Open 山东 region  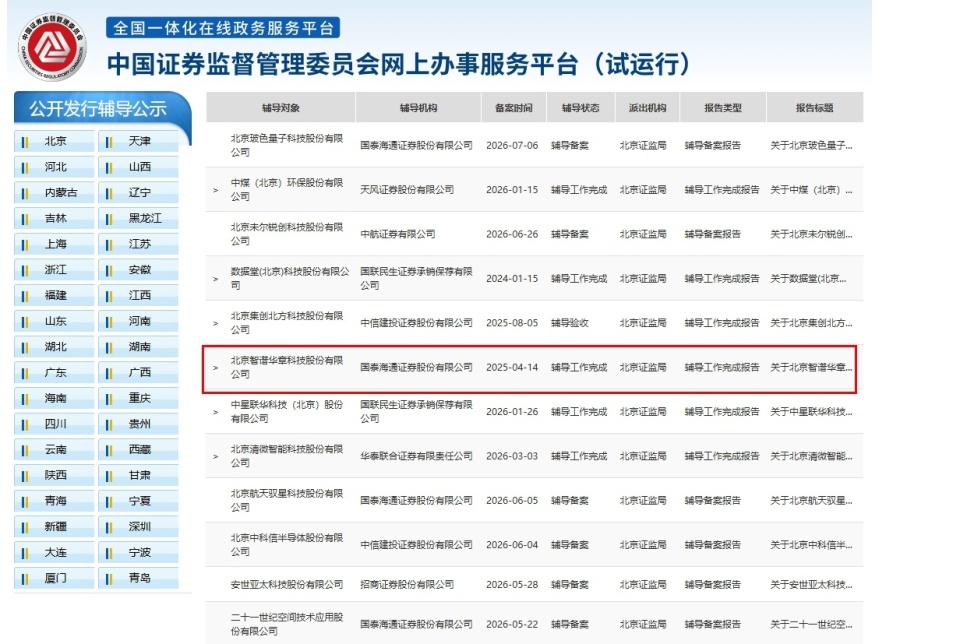click(54, 321)
